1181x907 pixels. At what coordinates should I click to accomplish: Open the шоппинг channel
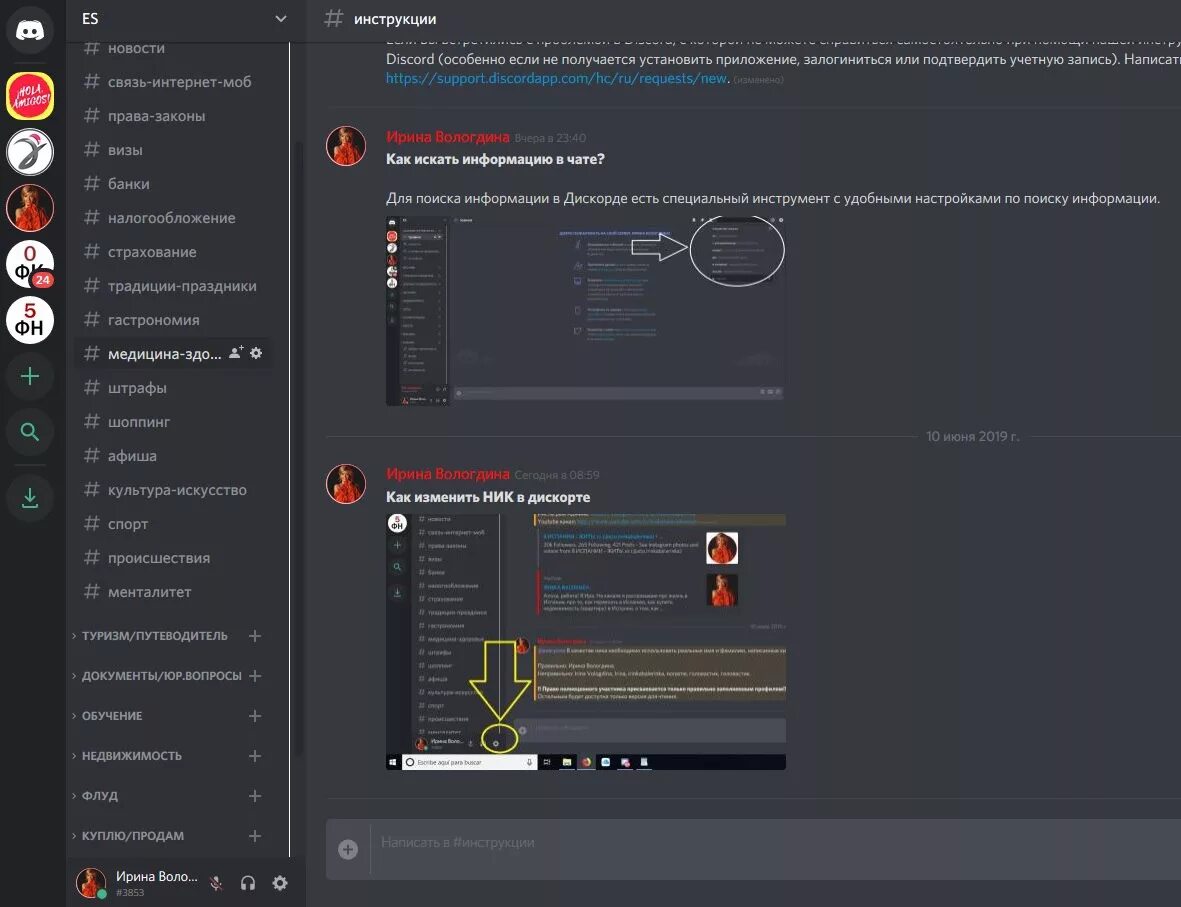point(172,422)
